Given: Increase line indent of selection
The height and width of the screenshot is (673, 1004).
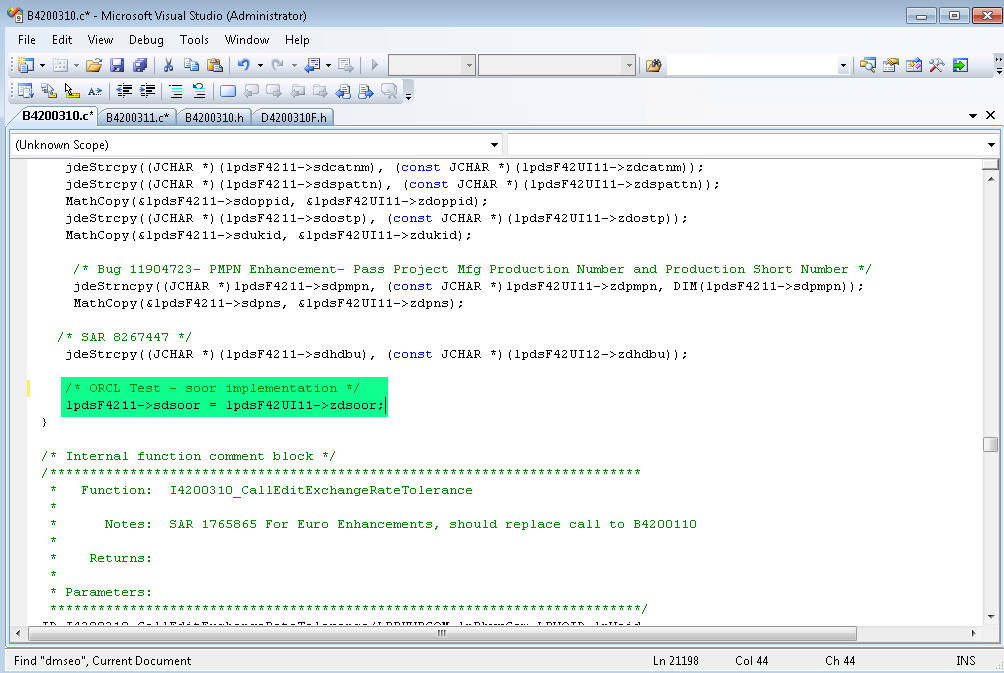Looking at the screenshot, I should [147, 91].
